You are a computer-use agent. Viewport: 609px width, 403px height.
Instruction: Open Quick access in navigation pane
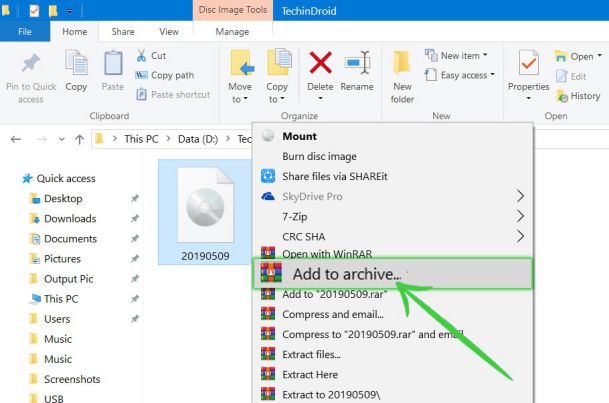point(66,179)
